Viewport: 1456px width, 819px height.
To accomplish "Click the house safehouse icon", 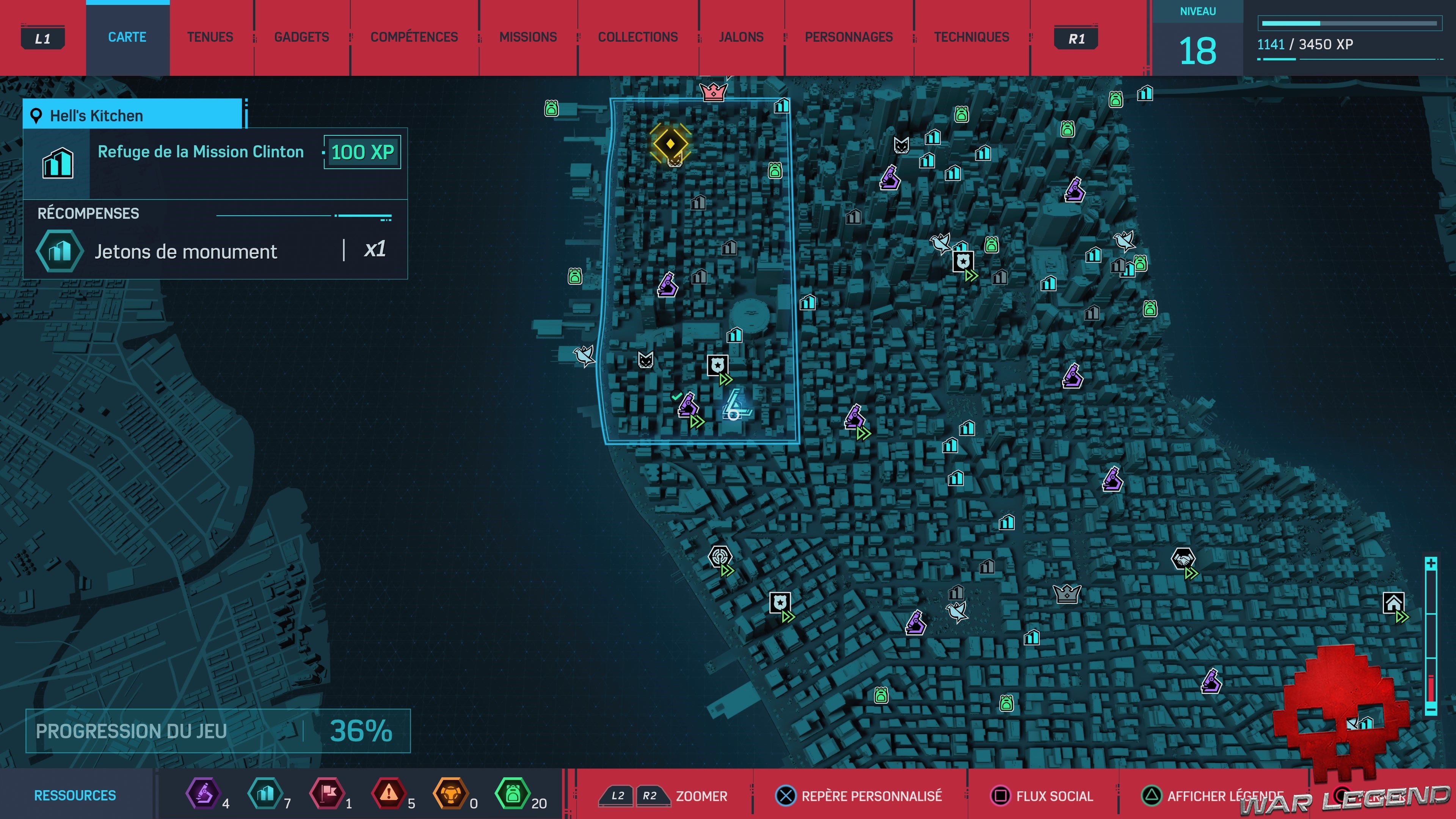I will 1393,603.
